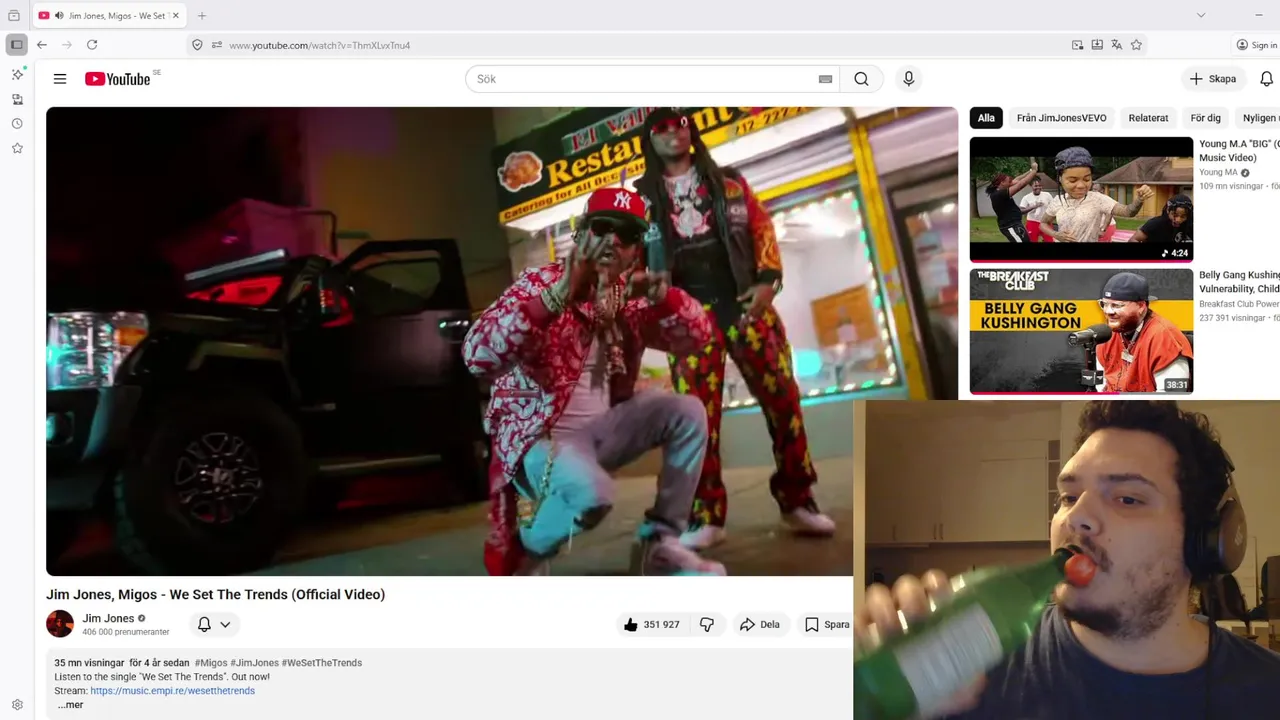The height and width of the screenshot is (720, 1280).
Task: Open synced tabs sidebar icon
Action: 17,99
